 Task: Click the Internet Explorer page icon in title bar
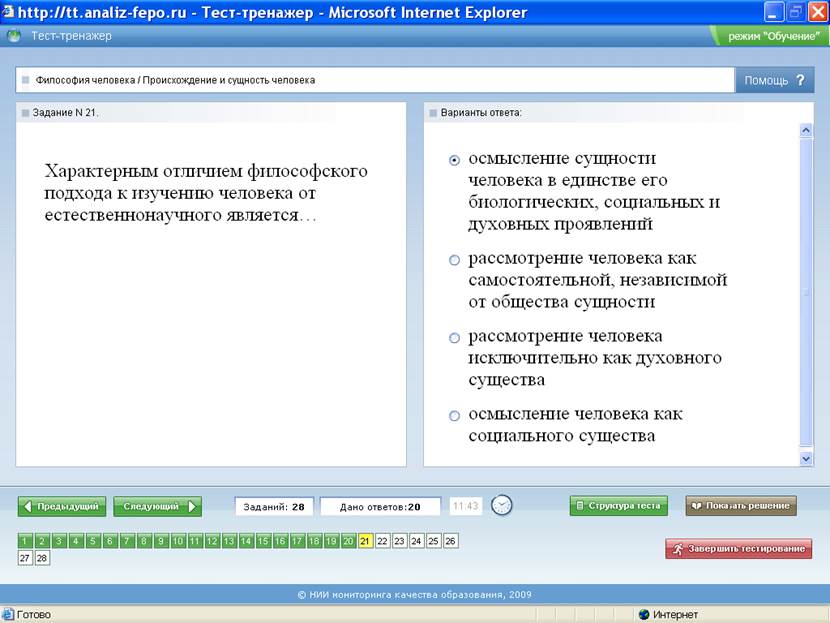click(x=7, y=12)
